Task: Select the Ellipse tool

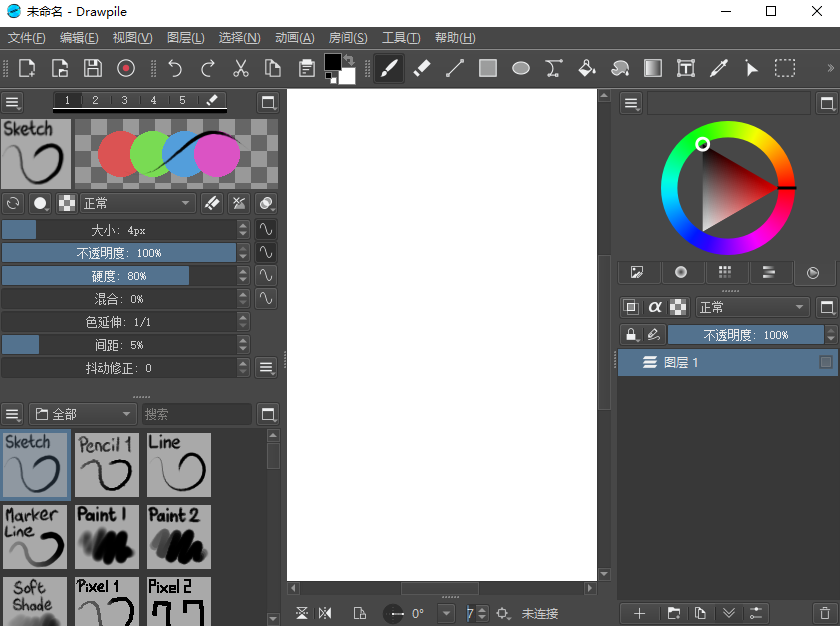Action: (x=521, y=69)
